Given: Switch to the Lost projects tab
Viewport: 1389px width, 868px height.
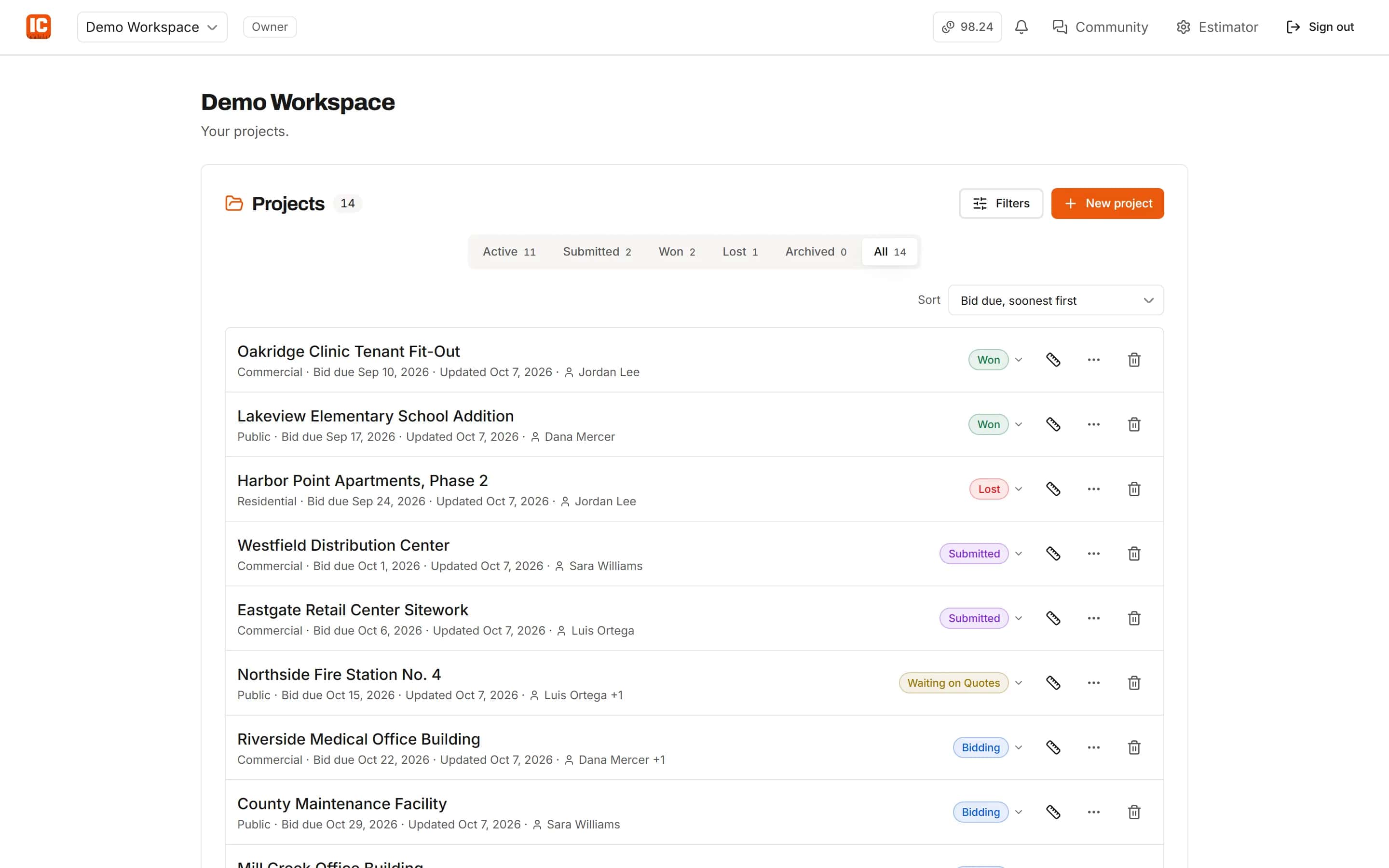Looking at the screenshot, I should (x=740, y=251).
